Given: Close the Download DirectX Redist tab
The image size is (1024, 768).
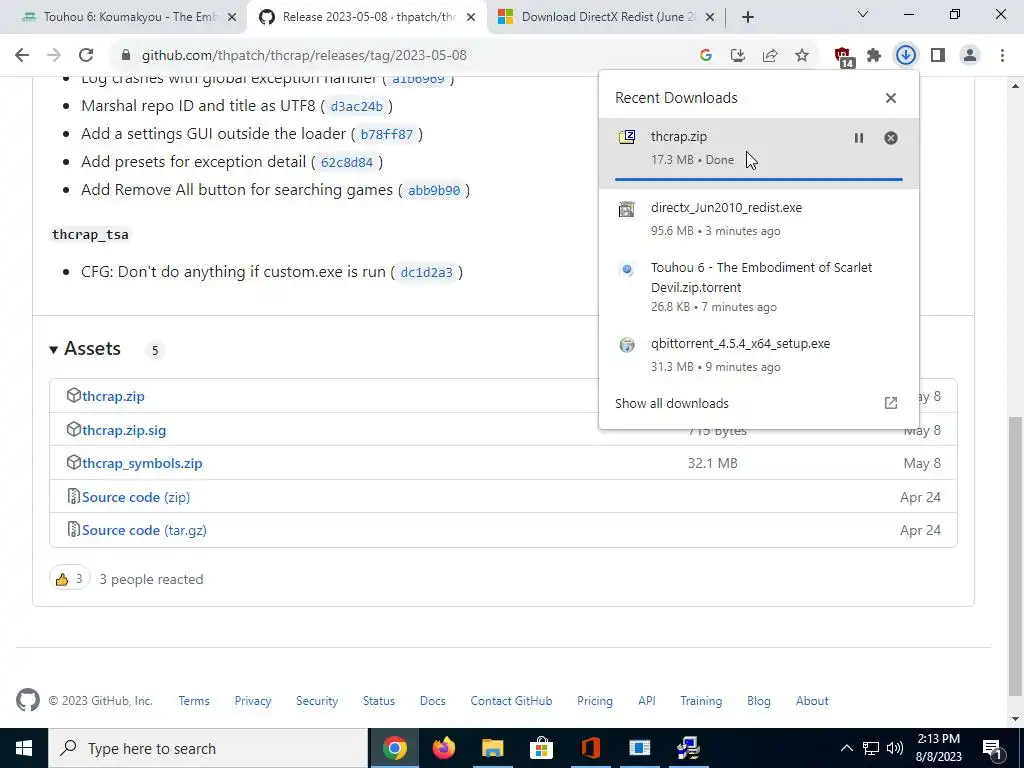Looking at the screenshot, I should click(x=711, y=17).
